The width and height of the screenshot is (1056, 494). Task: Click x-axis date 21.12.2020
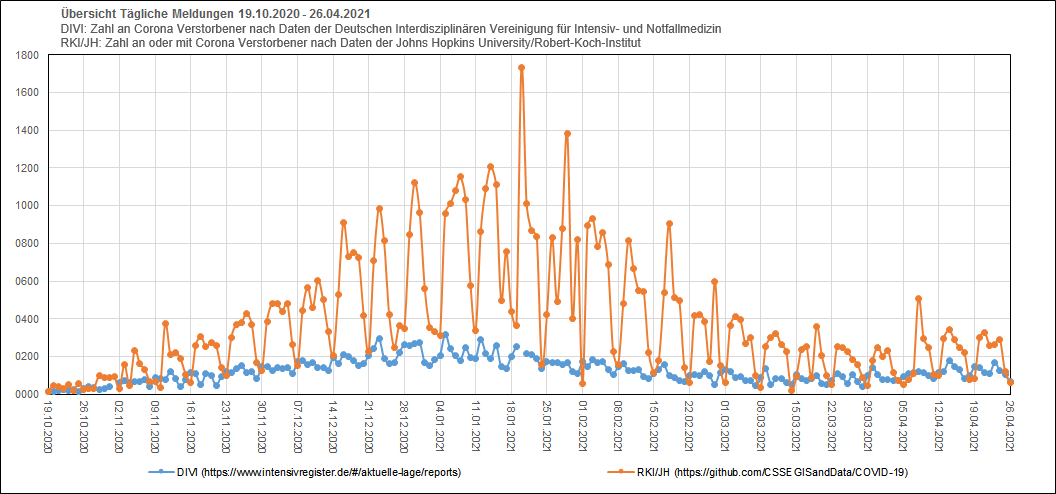[370, 427]
